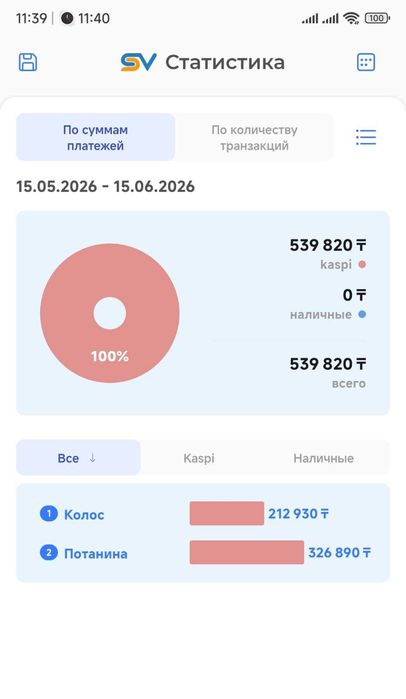Tap the battery indicator icon

pos(377,18)
